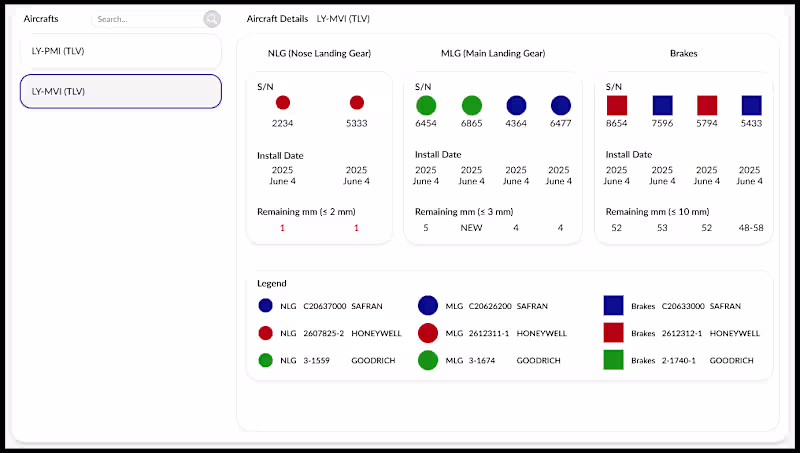Click MLG remaining value 5
The width and height of the screenshot is (800, 453).
[426, 228]
